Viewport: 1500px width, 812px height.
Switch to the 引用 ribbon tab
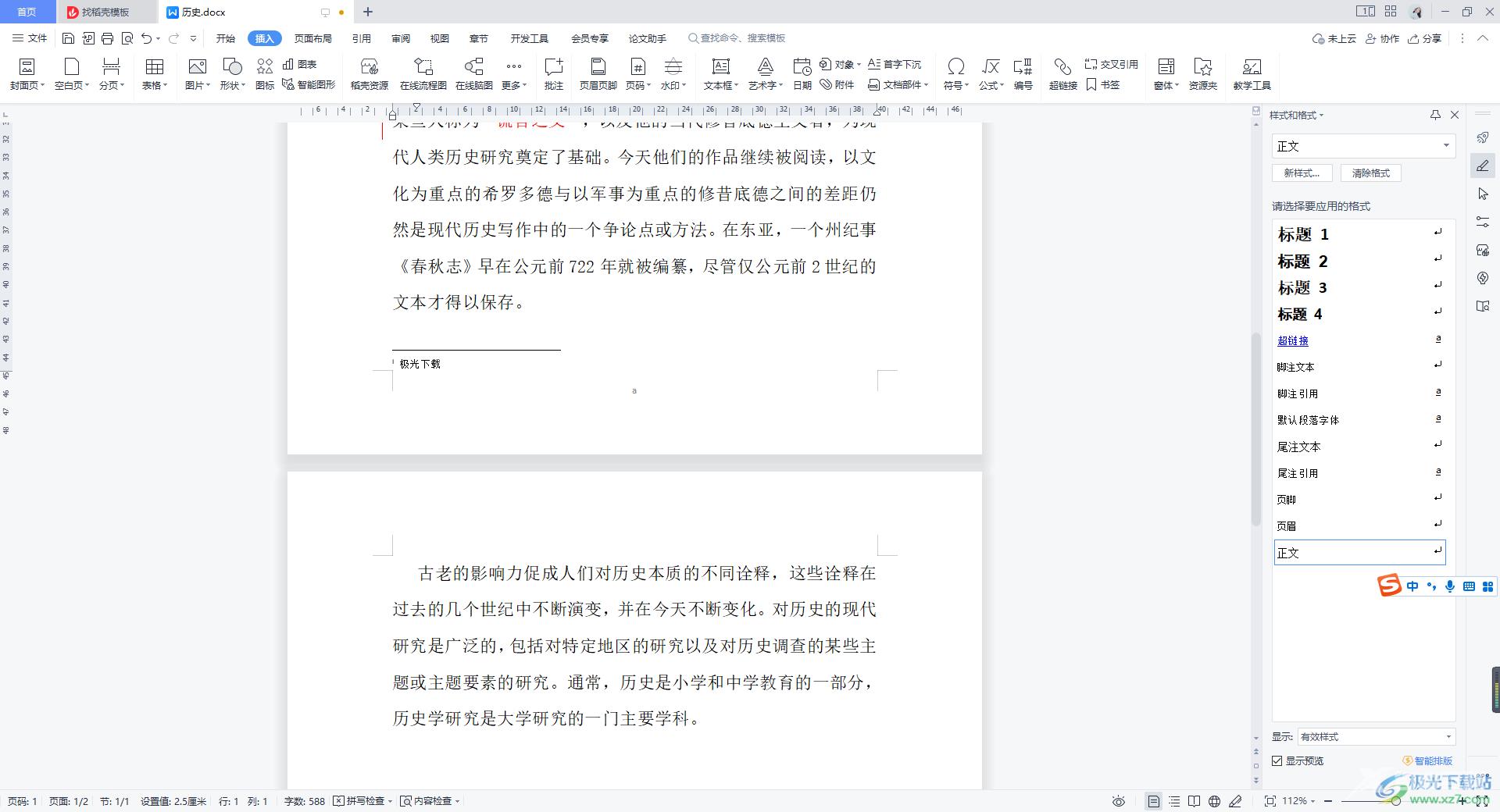pos(362,38)
